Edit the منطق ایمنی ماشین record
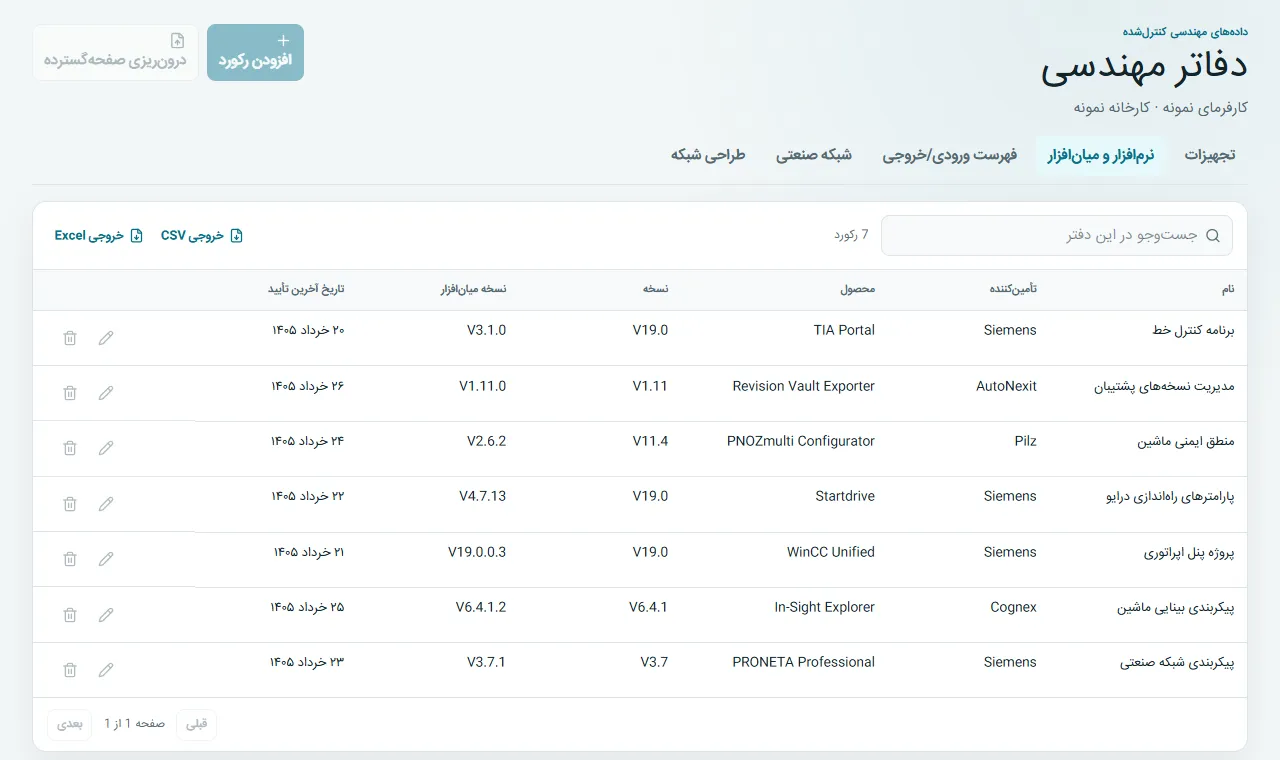1280x760 pixels. [x=106, y=448]
